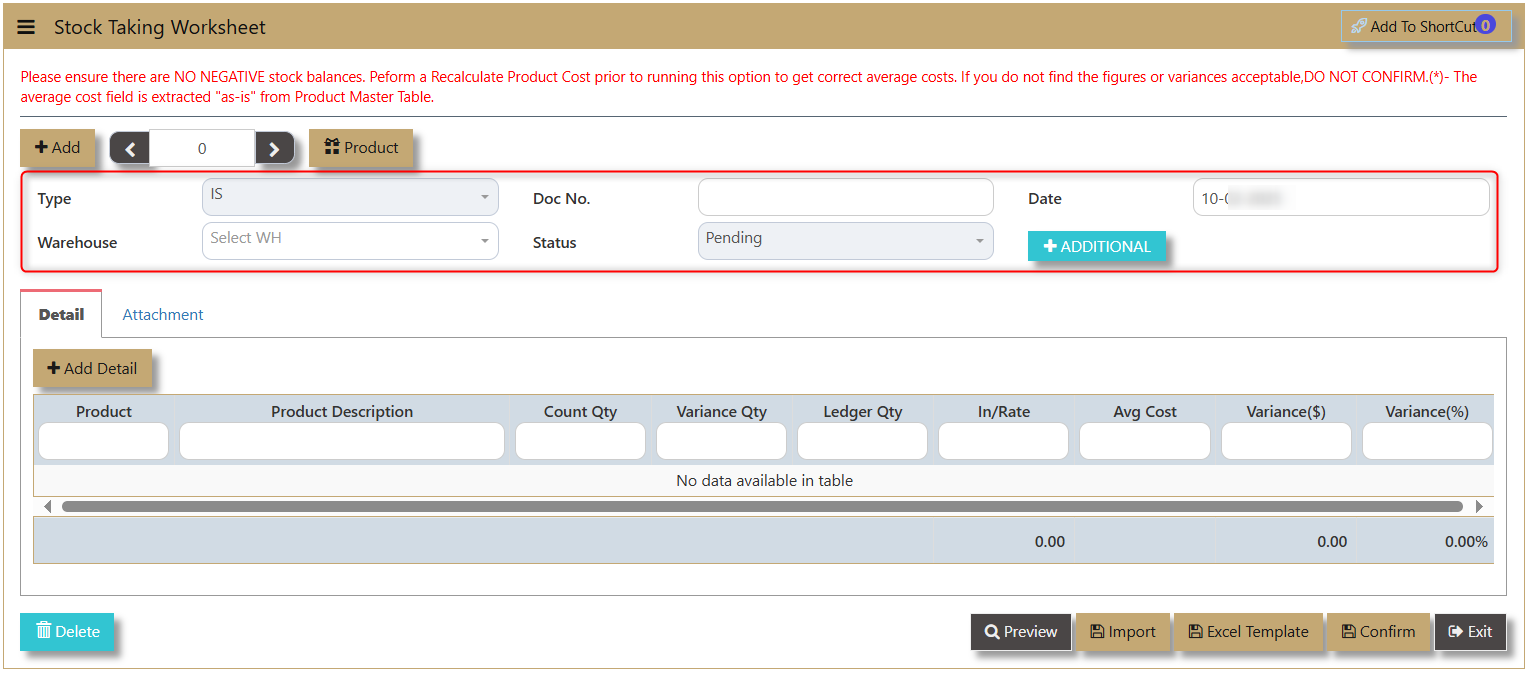Open the Select WH warehouse dropdown

350,241
